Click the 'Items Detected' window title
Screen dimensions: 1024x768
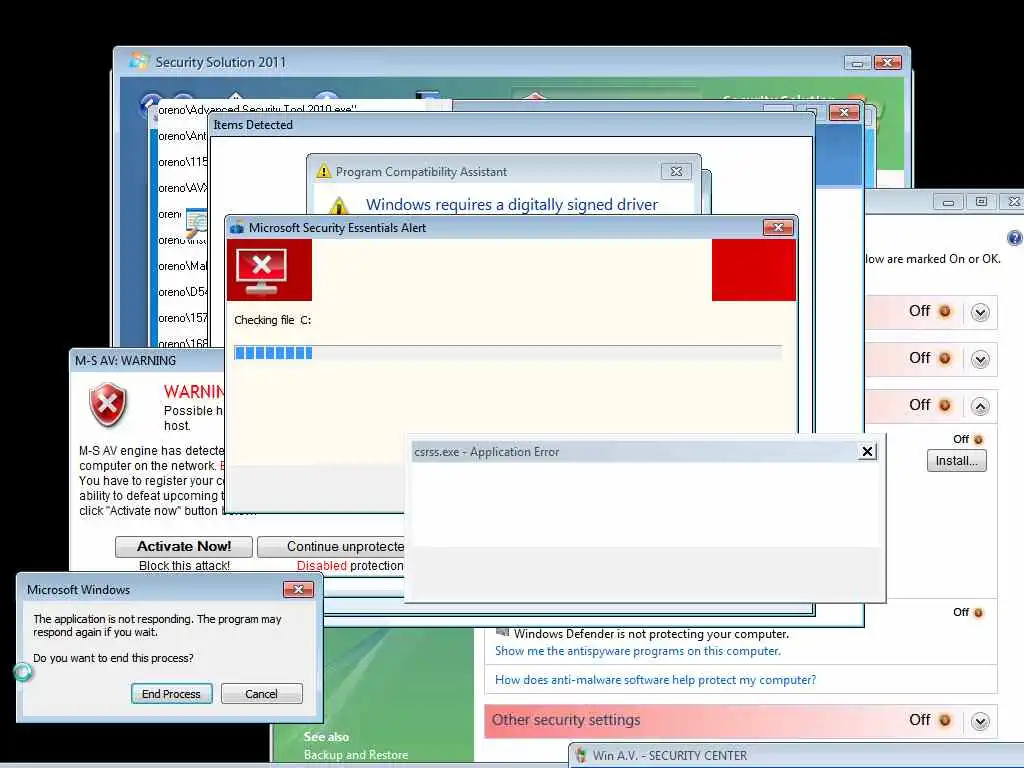[x=253, y=125]
